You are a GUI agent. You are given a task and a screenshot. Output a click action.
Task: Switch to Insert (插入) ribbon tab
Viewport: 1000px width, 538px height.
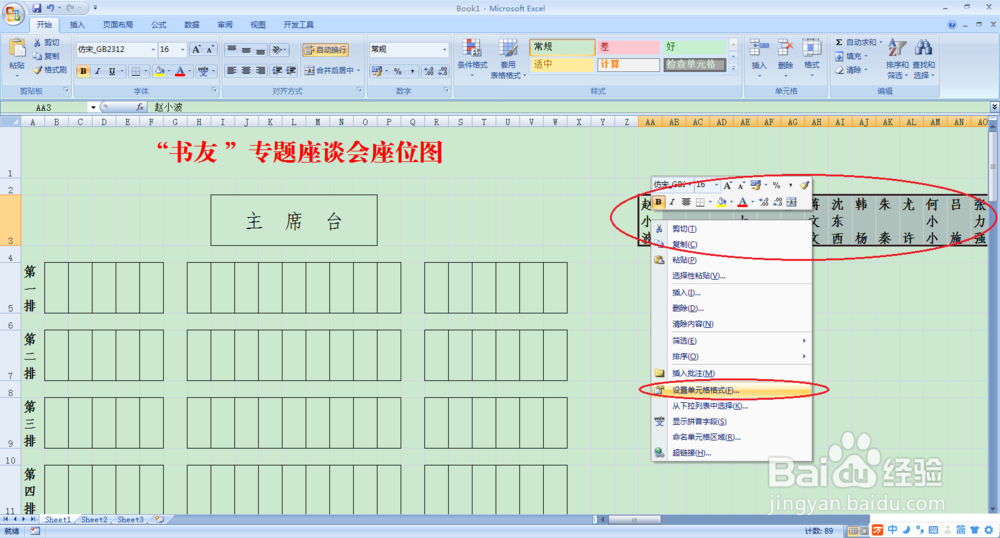pyautogui.click(x=77, y=25)
